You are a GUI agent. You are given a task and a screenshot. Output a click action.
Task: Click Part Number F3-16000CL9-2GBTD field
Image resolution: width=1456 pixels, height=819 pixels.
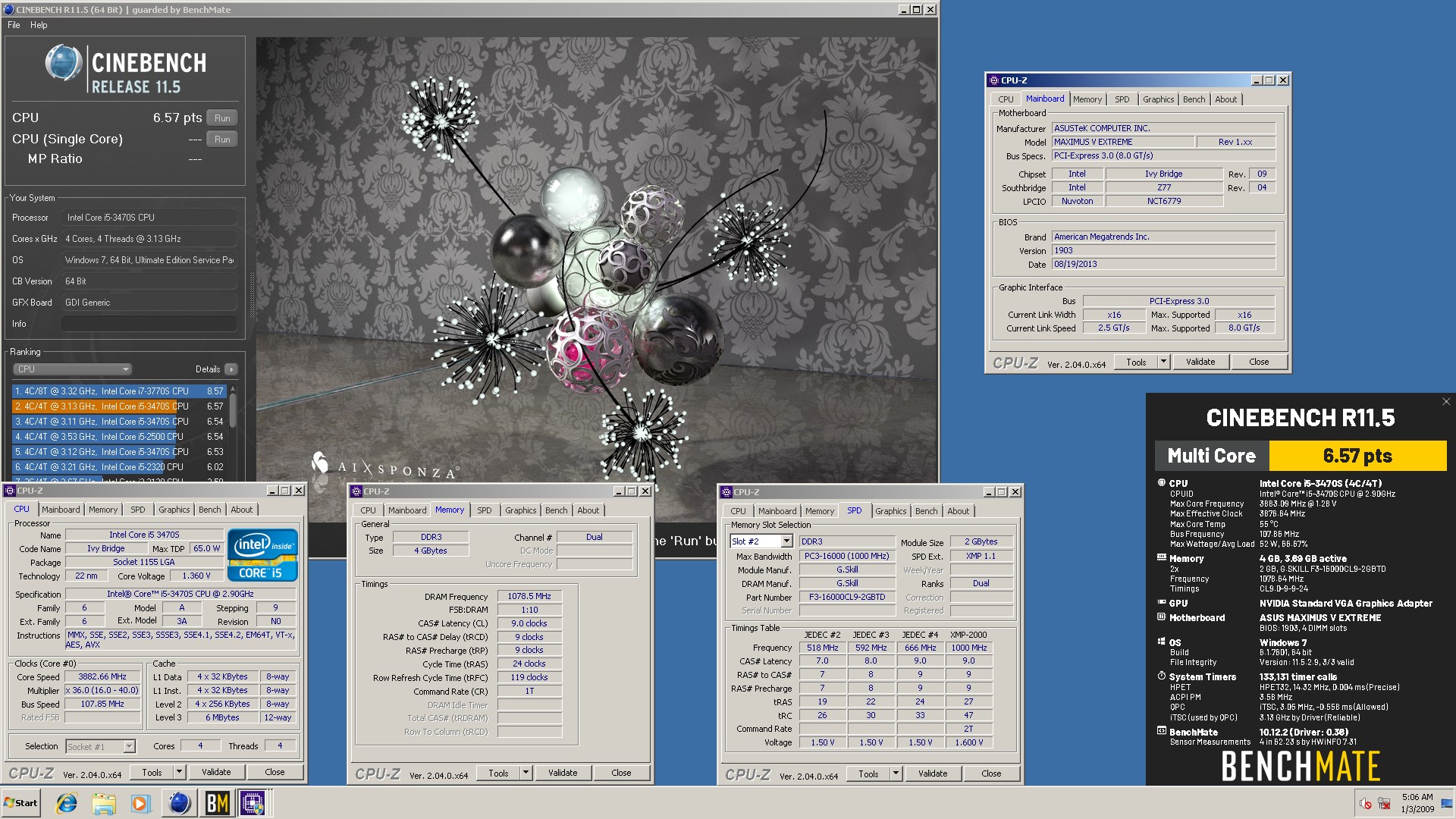(x=847, y=597)
